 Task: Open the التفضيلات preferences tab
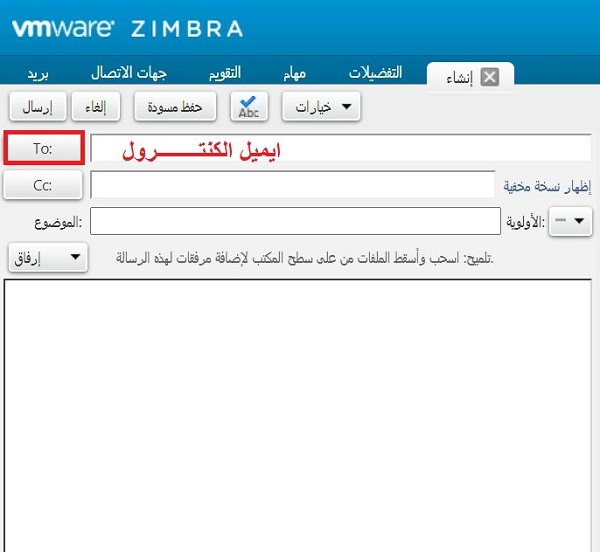coord(375,73)
